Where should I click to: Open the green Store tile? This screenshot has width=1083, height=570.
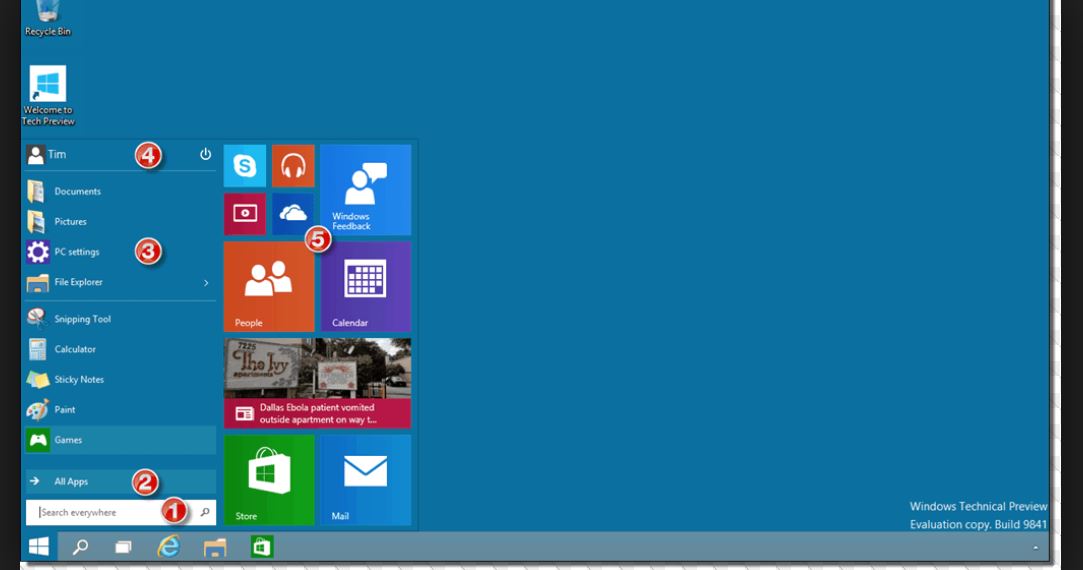(x=269, y=479)
